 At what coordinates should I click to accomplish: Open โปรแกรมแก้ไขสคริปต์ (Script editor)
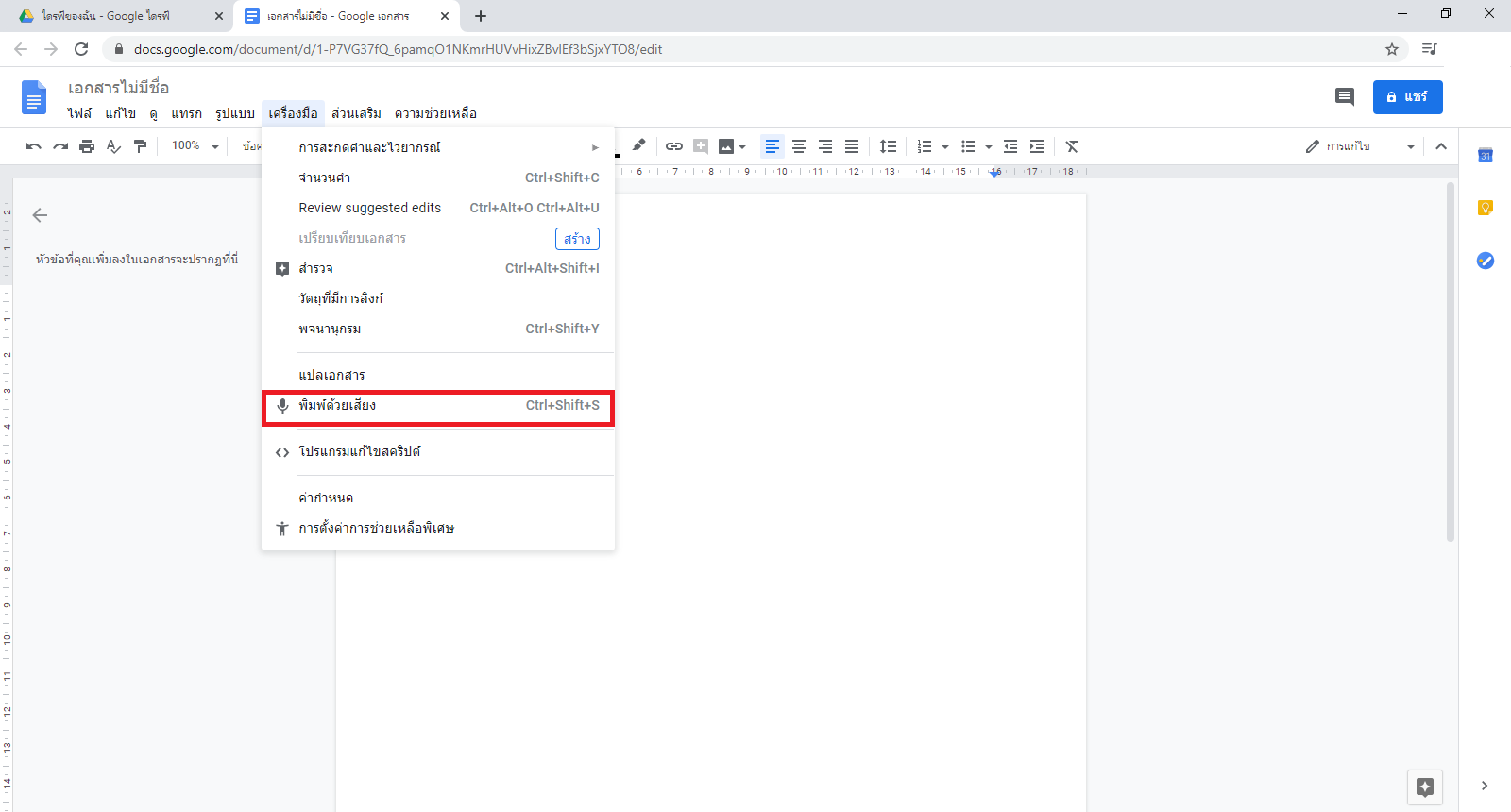point(438,451)
